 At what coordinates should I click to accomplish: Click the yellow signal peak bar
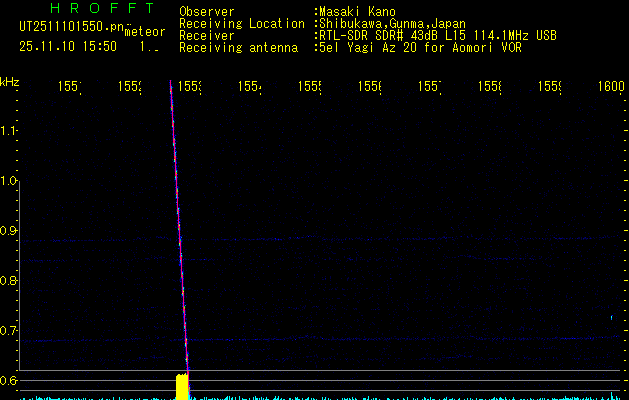(x=182, y=385)
